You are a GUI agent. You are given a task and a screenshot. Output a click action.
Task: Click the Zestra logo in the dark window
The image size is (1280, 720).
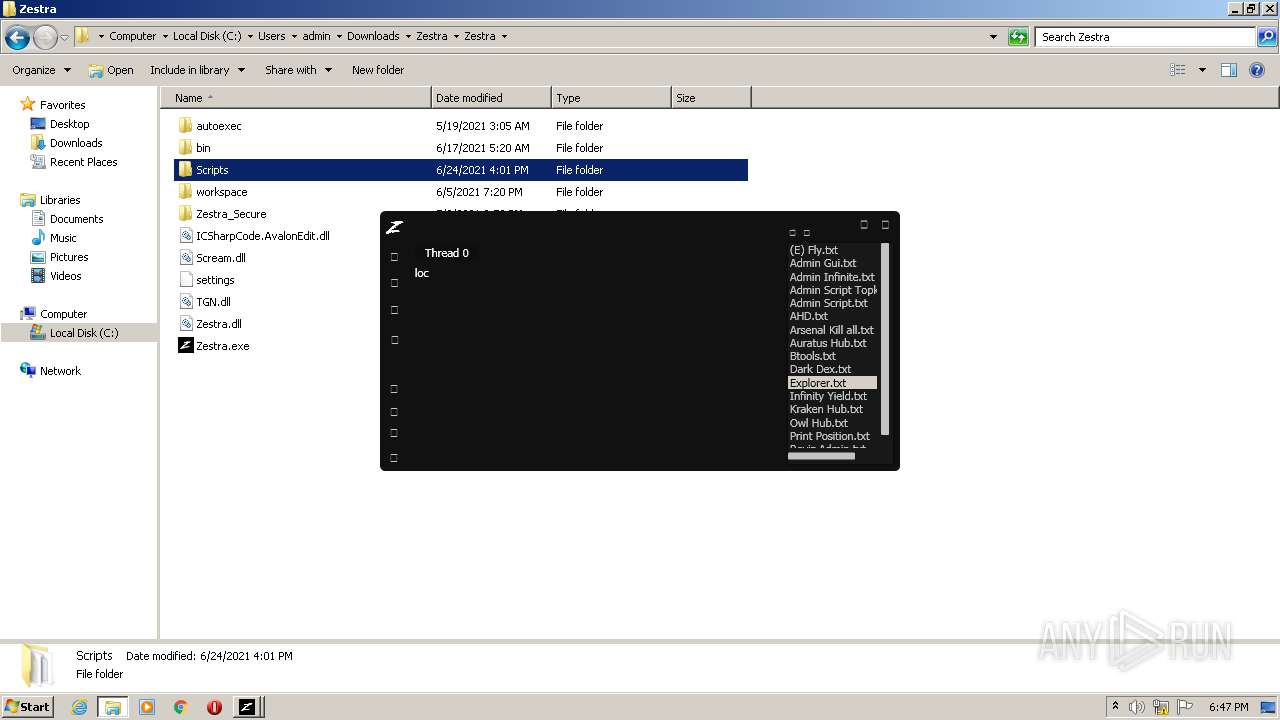point(394,227)
